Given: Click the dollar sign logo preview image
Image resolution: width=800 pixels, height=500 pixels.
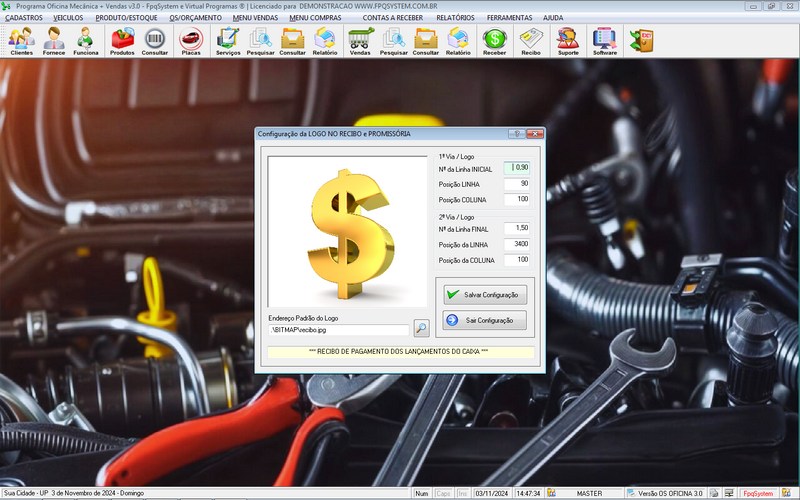Looking at the screenshot, I should (347, 230).
